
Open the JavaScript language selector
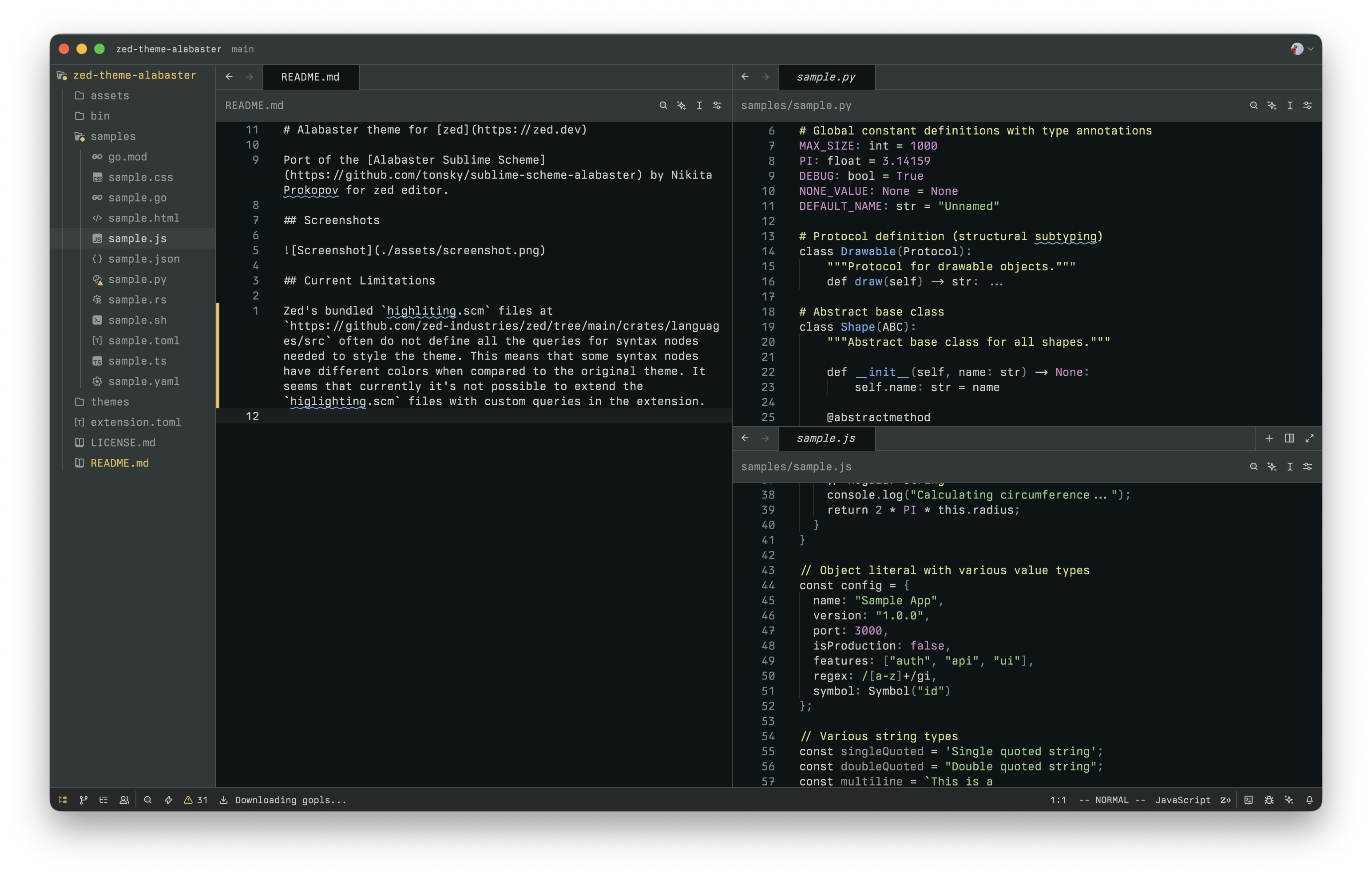1183,799
